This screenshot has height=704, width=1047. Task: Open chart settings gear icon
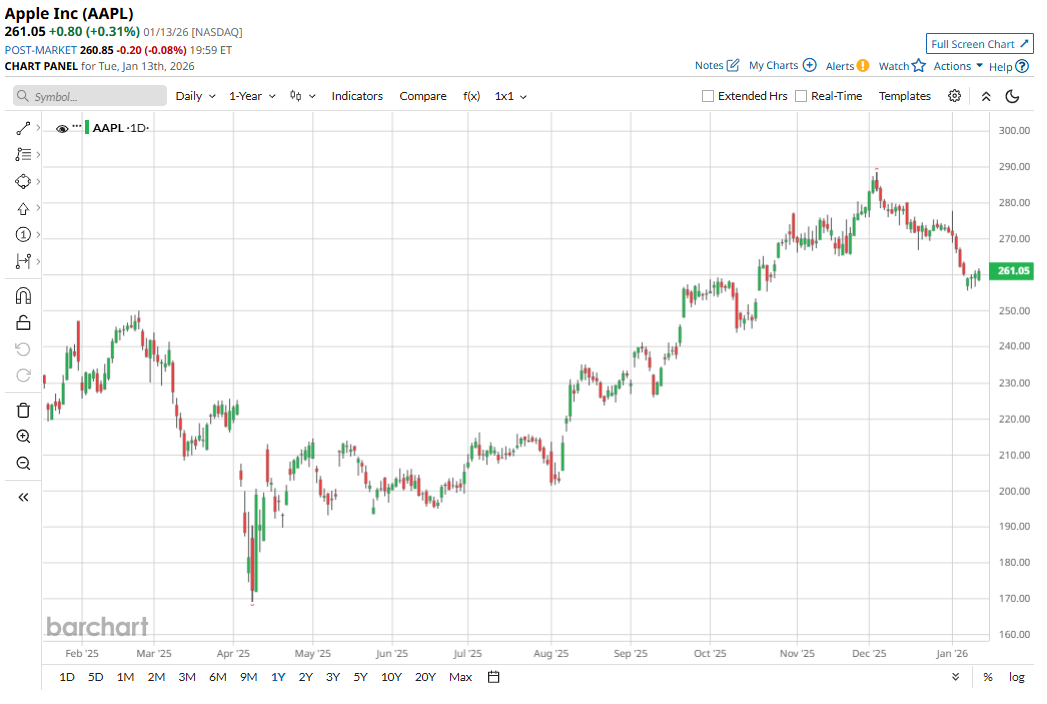(955, 96)
